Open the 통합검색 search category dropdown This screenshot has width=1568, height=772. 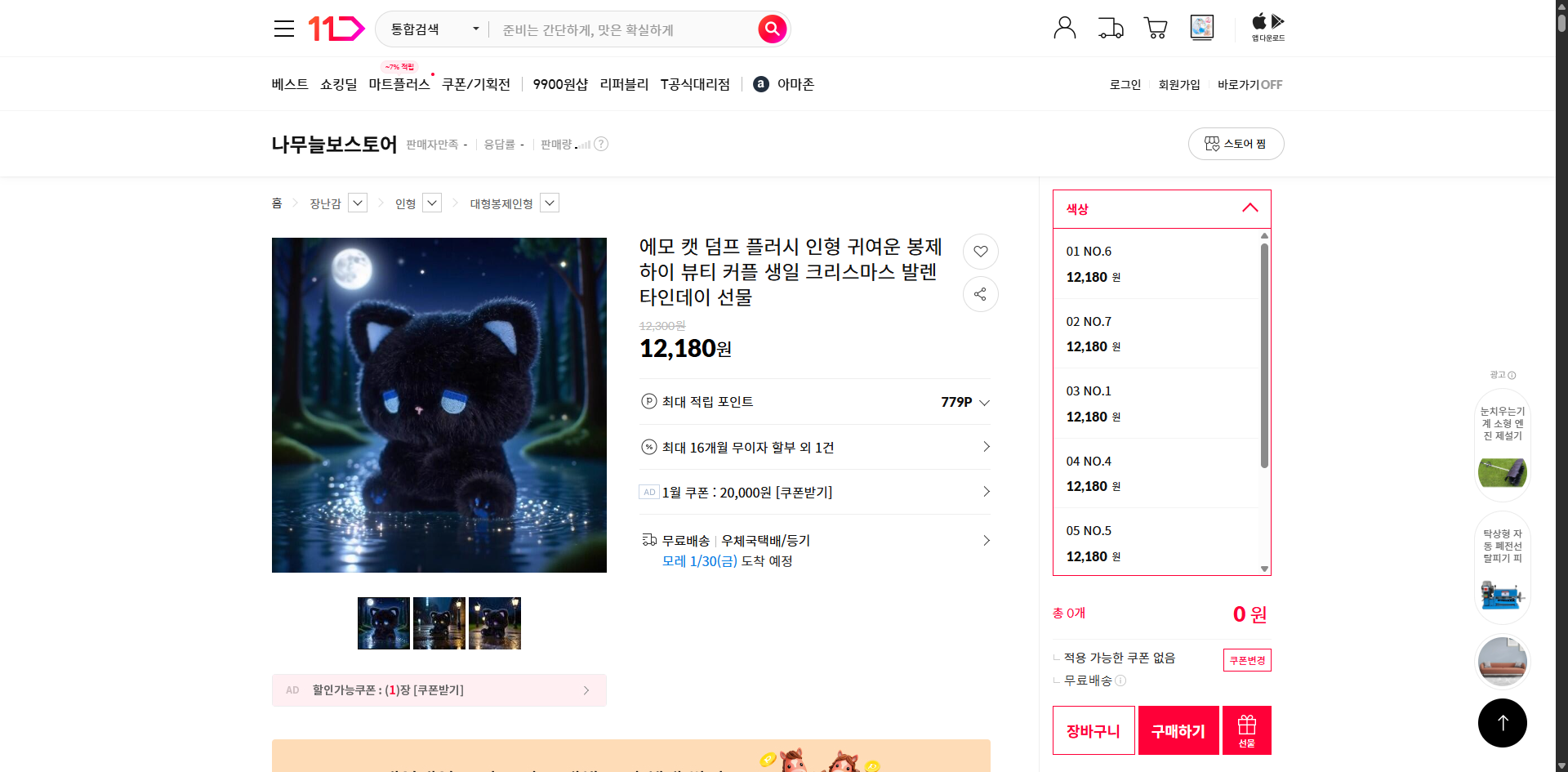point(431,29)
